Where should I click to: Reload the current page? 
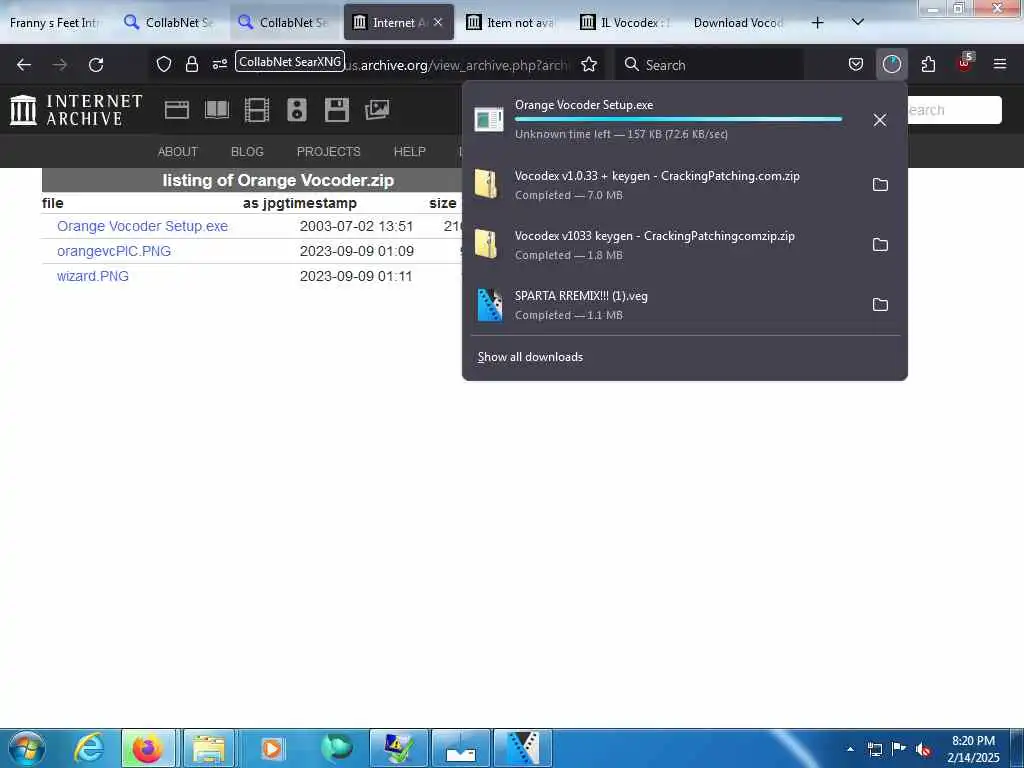click(96, 65)
